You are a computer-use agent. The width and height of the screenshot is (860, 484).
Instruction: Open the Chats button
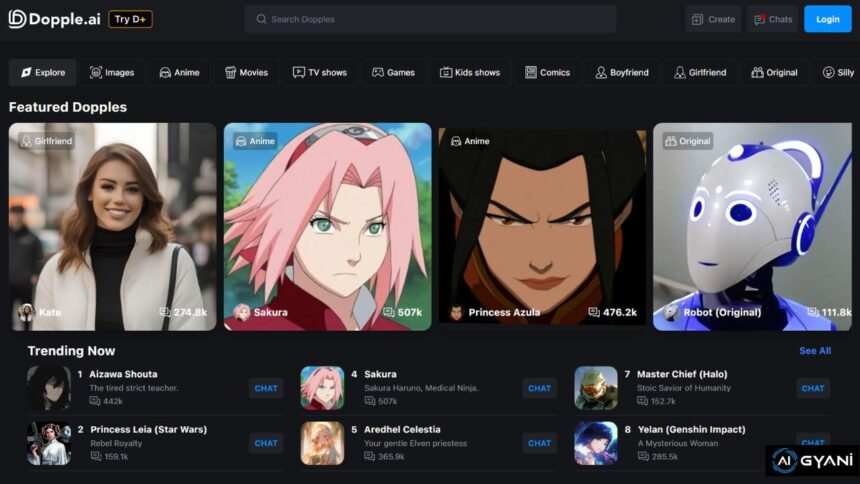coord(772,19)
